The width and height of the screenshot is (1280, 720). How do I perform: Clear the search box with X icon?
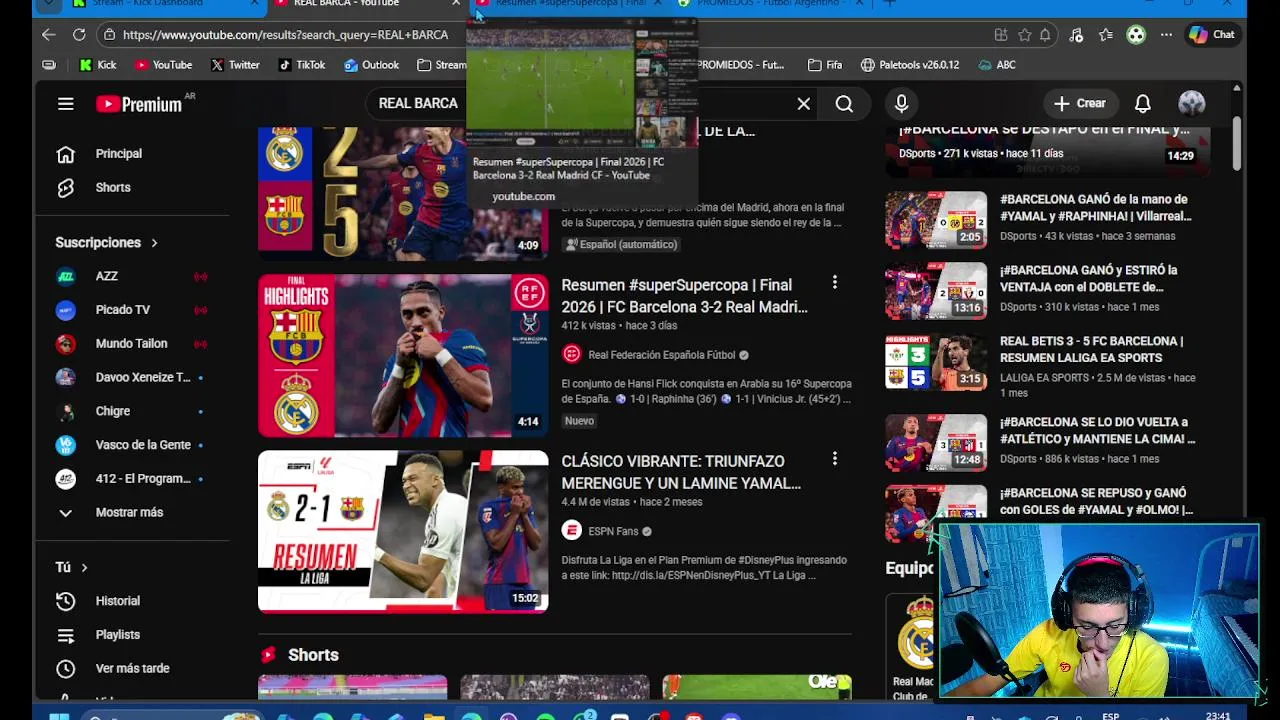803,103
